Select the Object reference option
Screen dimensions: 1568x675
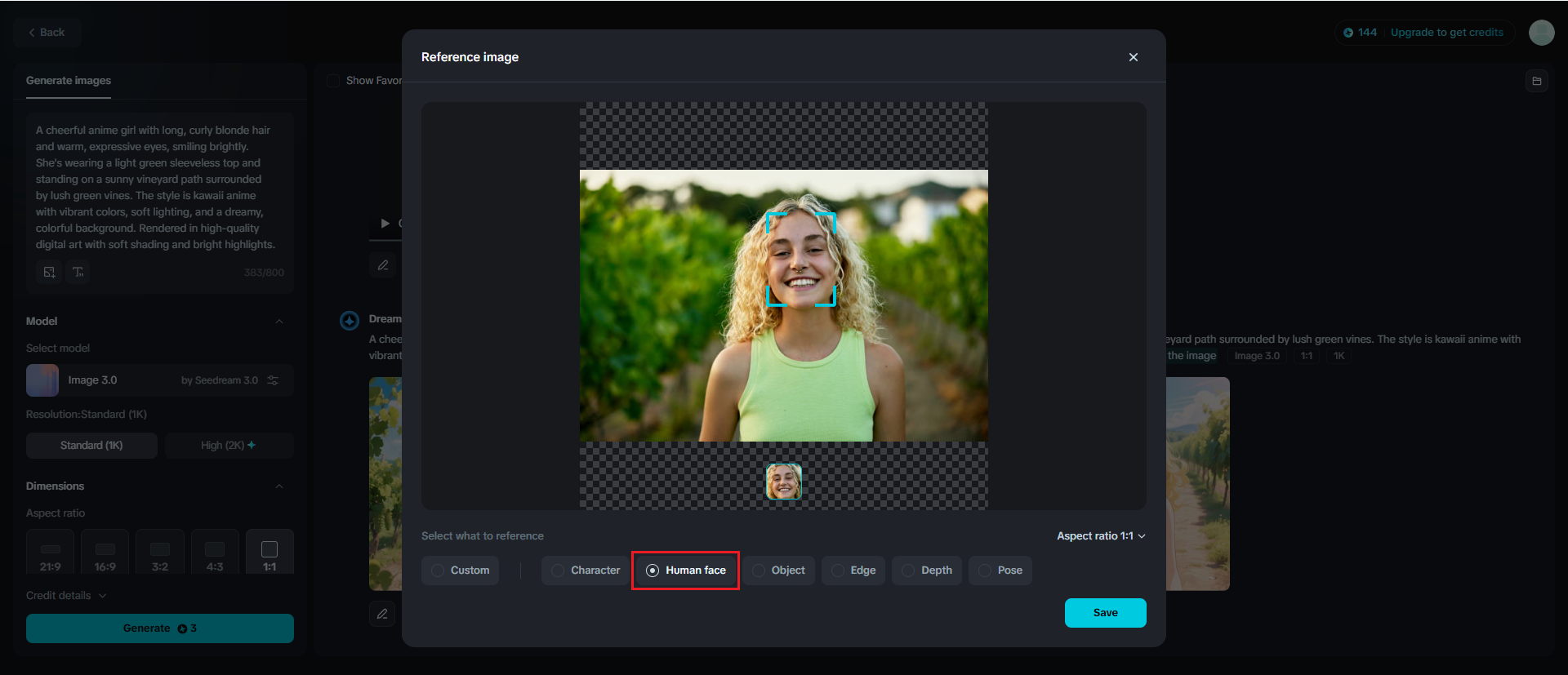tap(778, 571)
